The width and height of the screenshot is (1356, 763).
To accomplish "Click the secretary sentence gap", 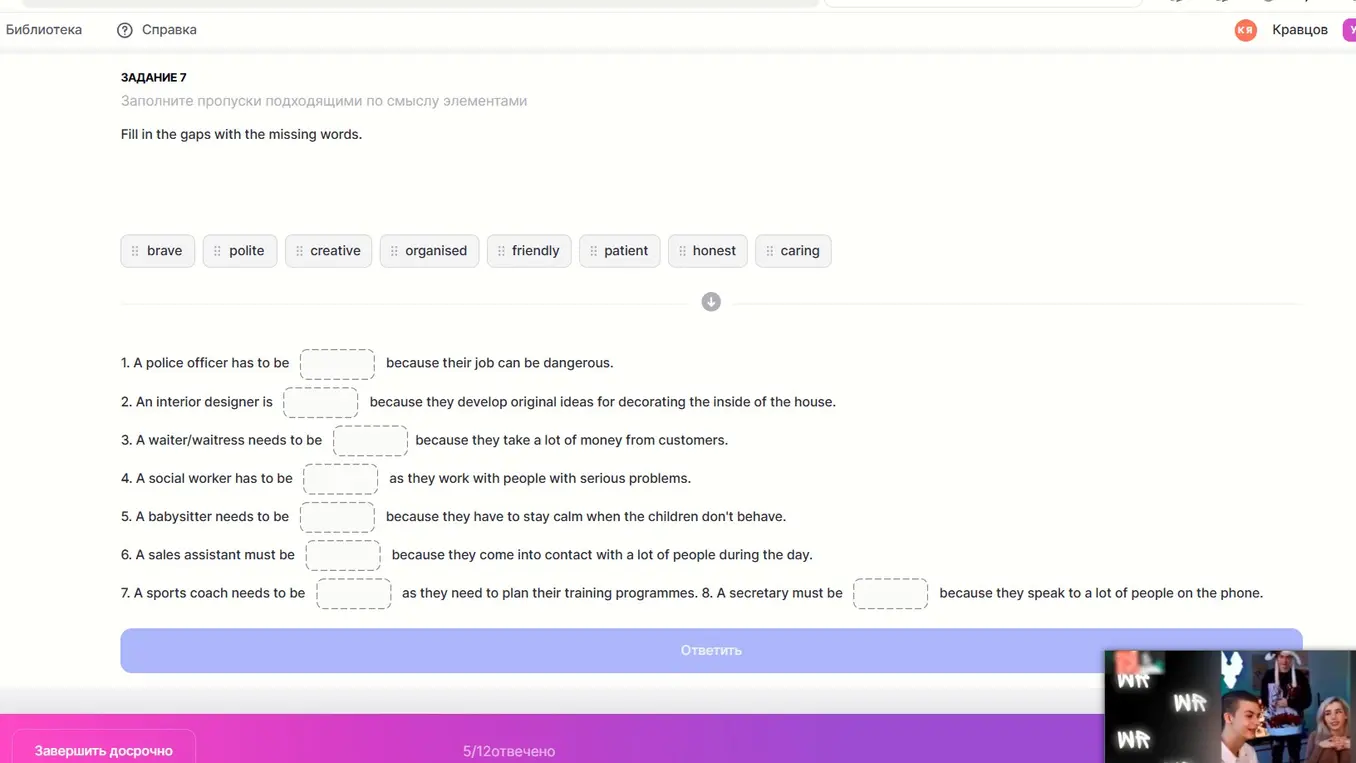I will (891, 594).
